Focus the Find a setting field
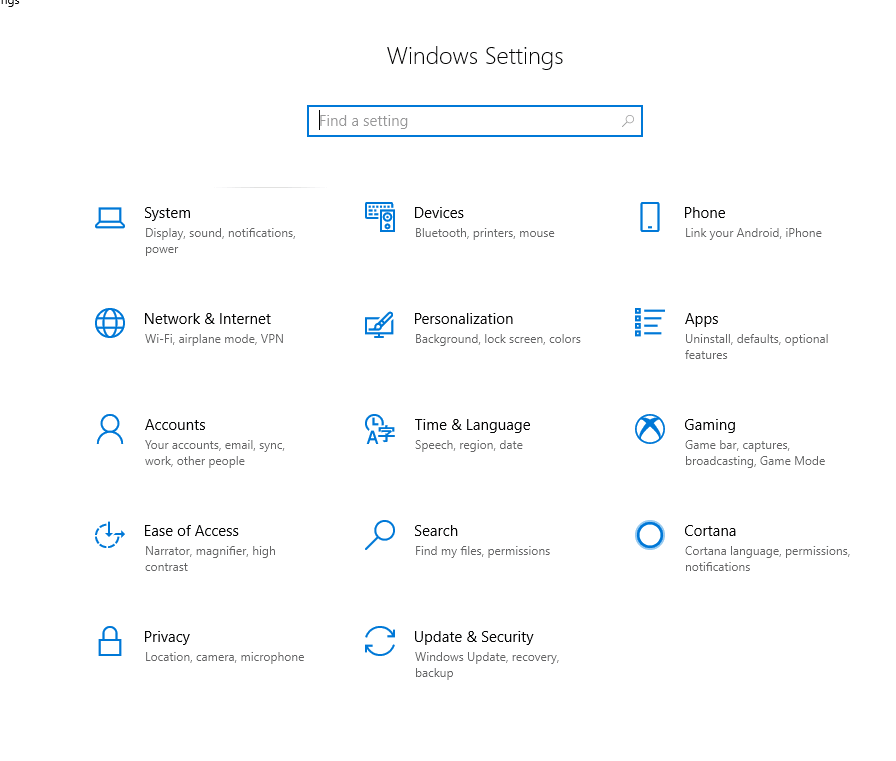 (x=465, y=121)
